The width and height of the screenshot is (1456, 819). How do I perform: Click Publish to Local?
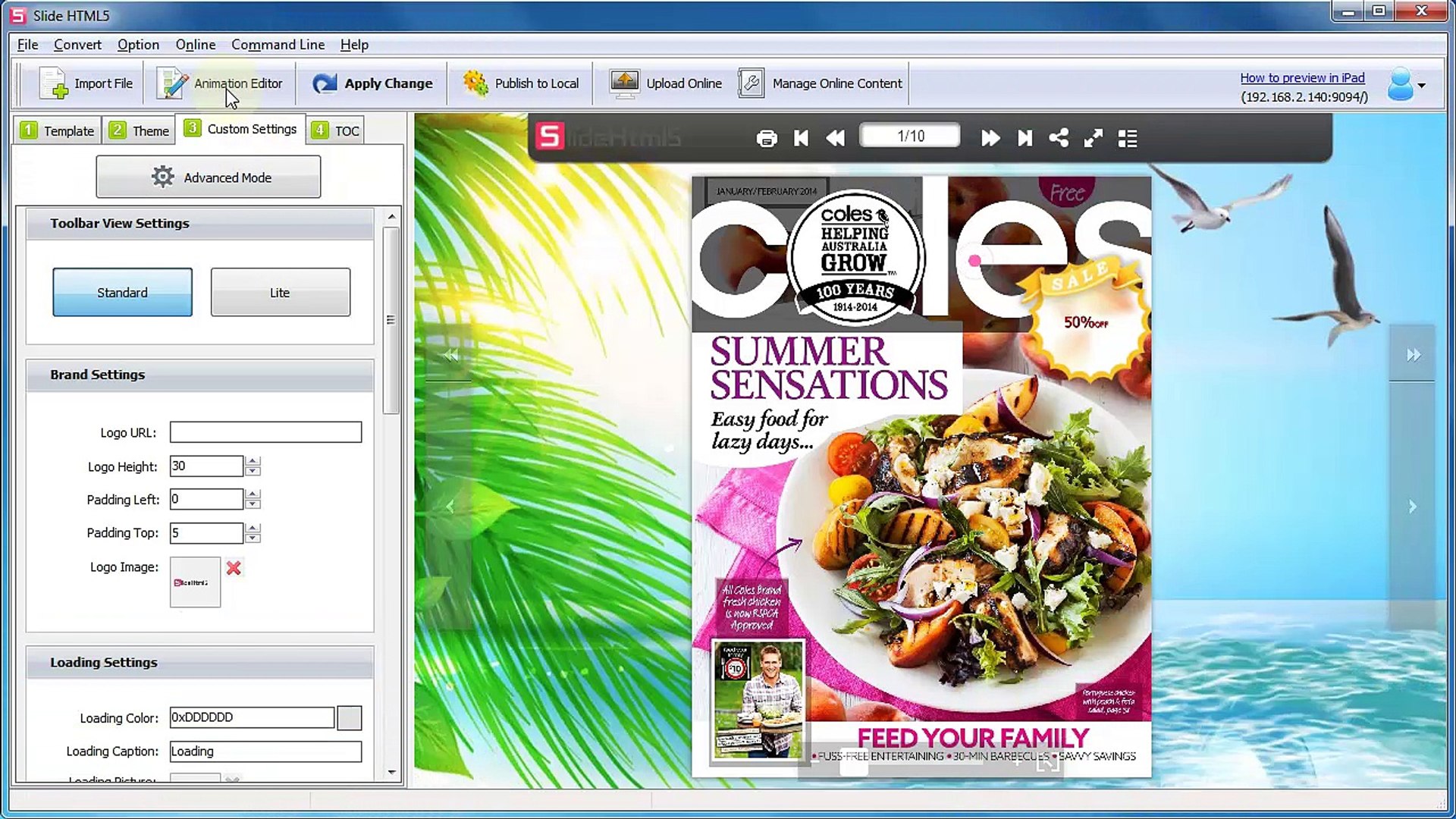pos(521,83)
